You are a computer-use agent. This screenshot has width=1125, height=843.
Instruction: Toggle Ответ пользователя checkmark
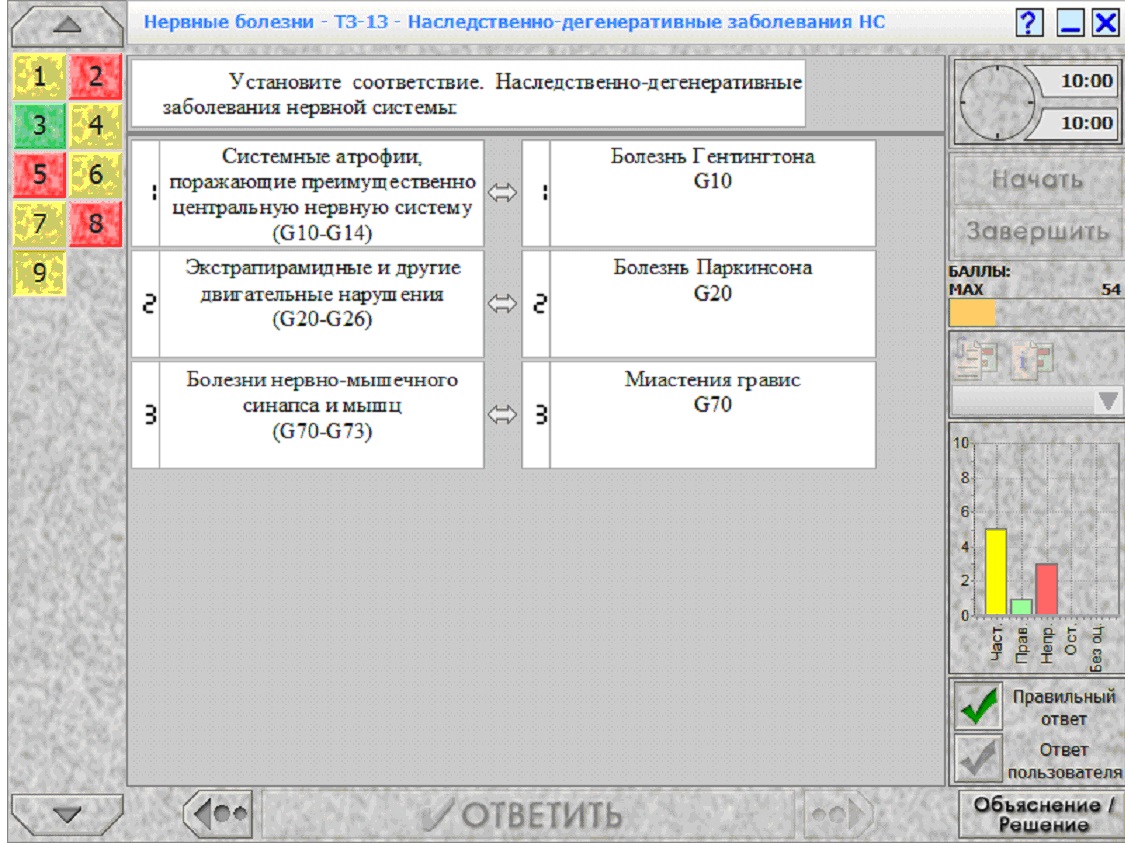point(979,759)
